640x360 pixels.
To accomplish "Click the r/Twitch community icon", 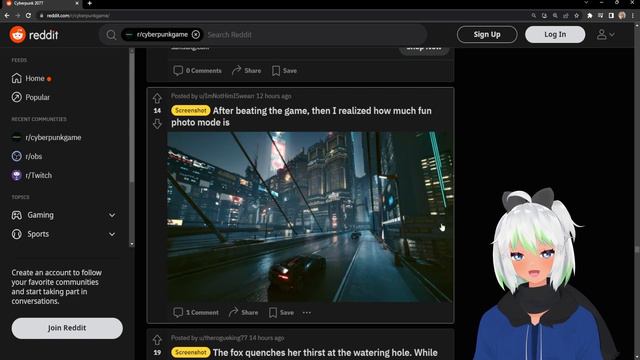I will pos(16,175).
